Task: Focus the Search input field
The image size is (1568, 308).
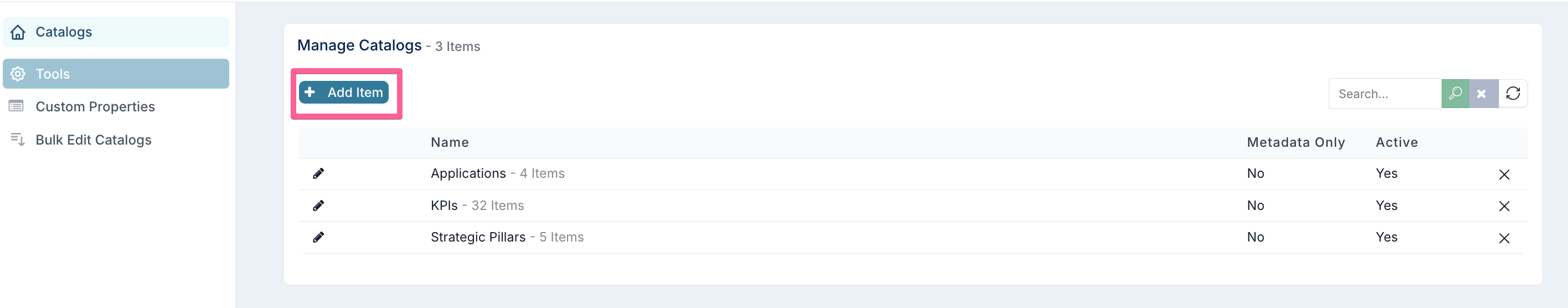Action: tap(1385, 94)
